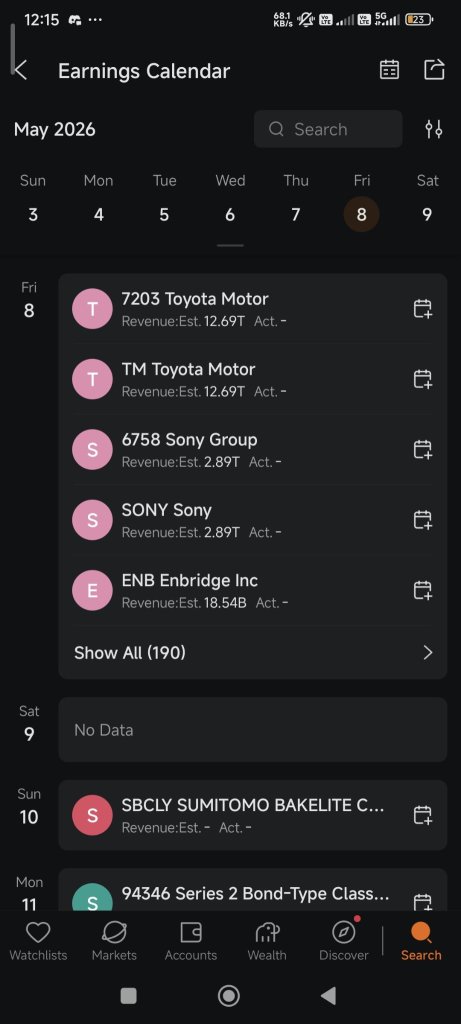This screenshot has width=461, height=1024.
Task: Tap Android home navigation button
Action: coord(229,996)
